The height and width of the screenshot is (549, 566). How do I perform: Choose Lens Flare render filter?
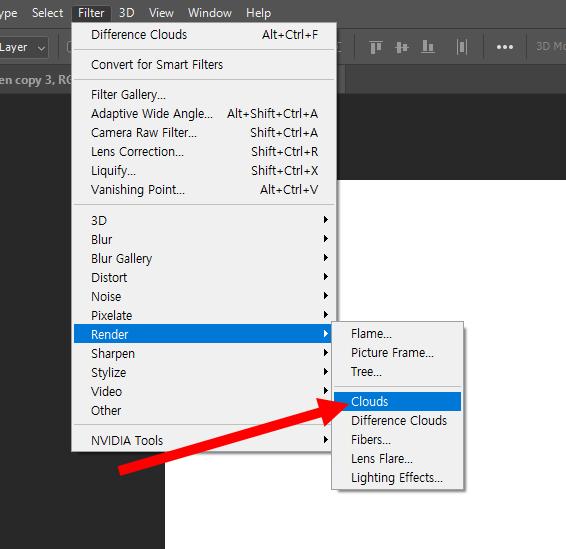click(397, 458)
